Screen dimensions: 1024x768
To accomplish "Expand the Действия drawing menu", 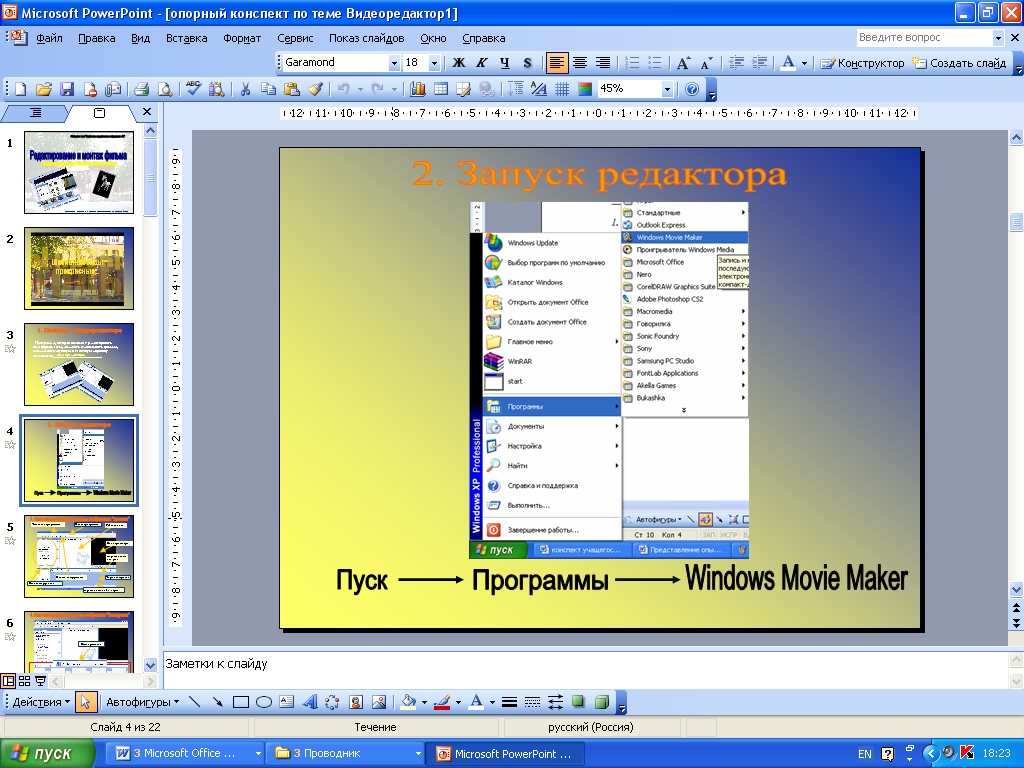I will click(x=41, y=702).
